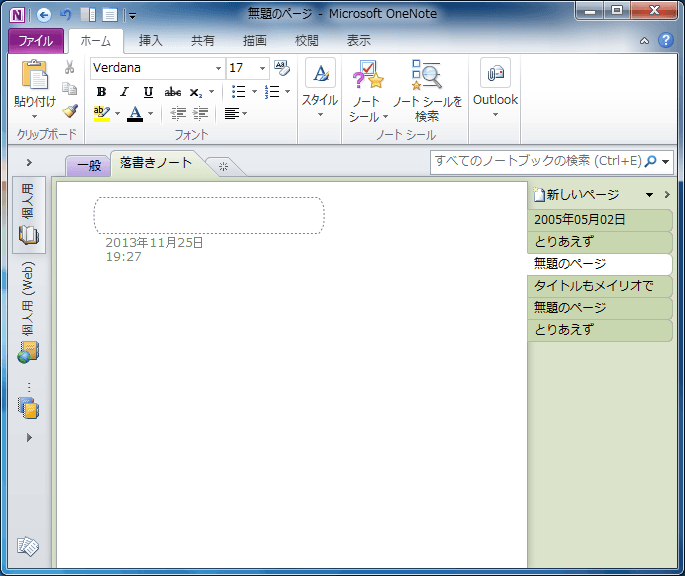
Task: Open the stacked notebooks icon in sidebar
Action: [29, 408]
